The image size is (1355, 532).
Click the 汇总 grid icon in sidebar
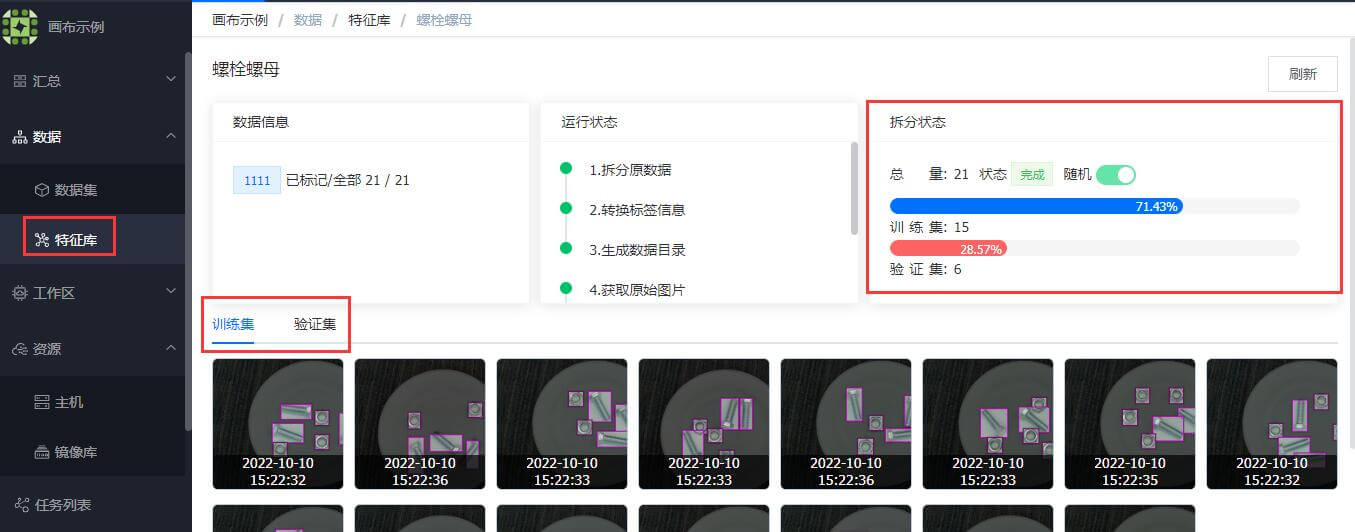point(20,81)
